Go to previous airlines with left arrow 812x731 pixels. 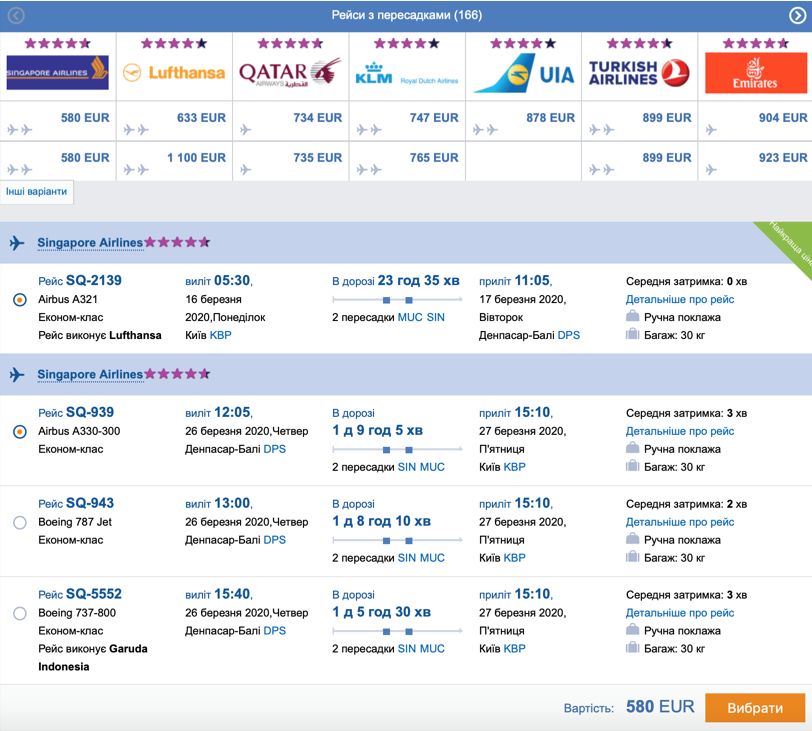(x=16, y=16)
